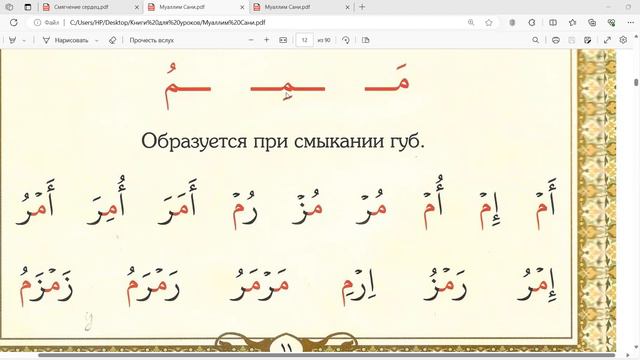640x360 pixels.
Task: Save the PDF file
Action: [572, 40]
